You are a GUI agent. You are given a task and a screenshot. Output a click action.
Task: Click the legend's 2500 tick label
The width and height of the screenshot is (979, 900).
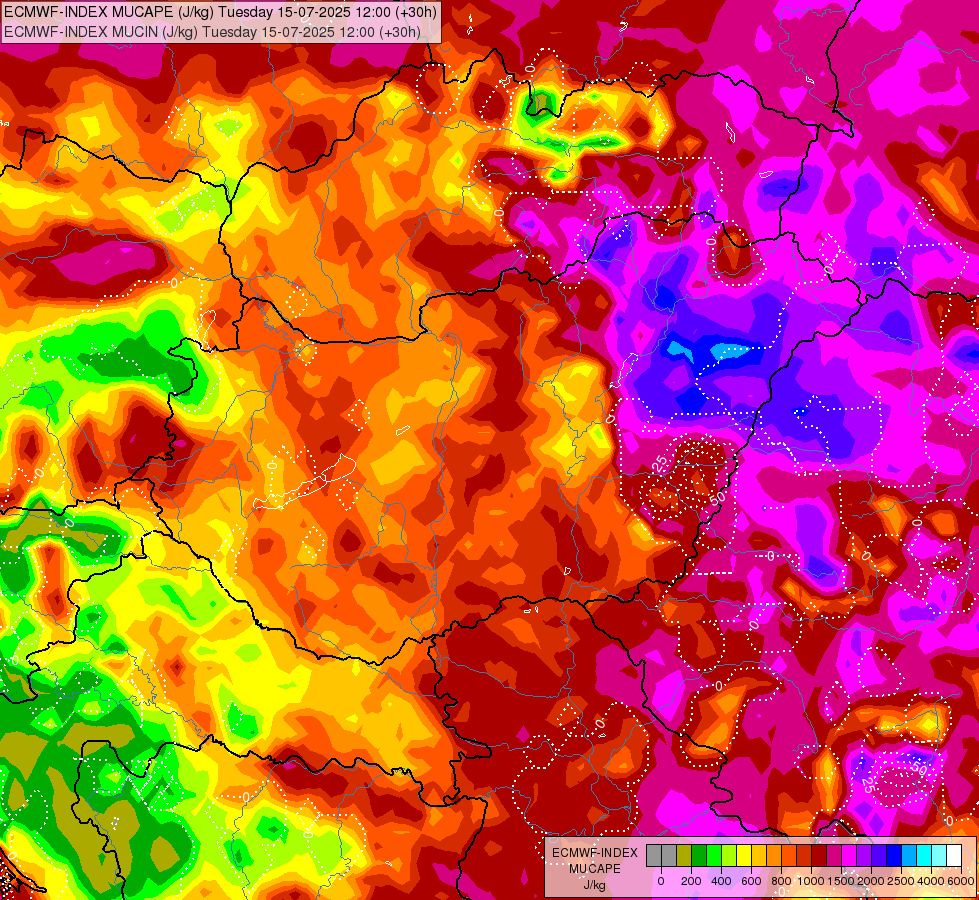click(901, 881)
